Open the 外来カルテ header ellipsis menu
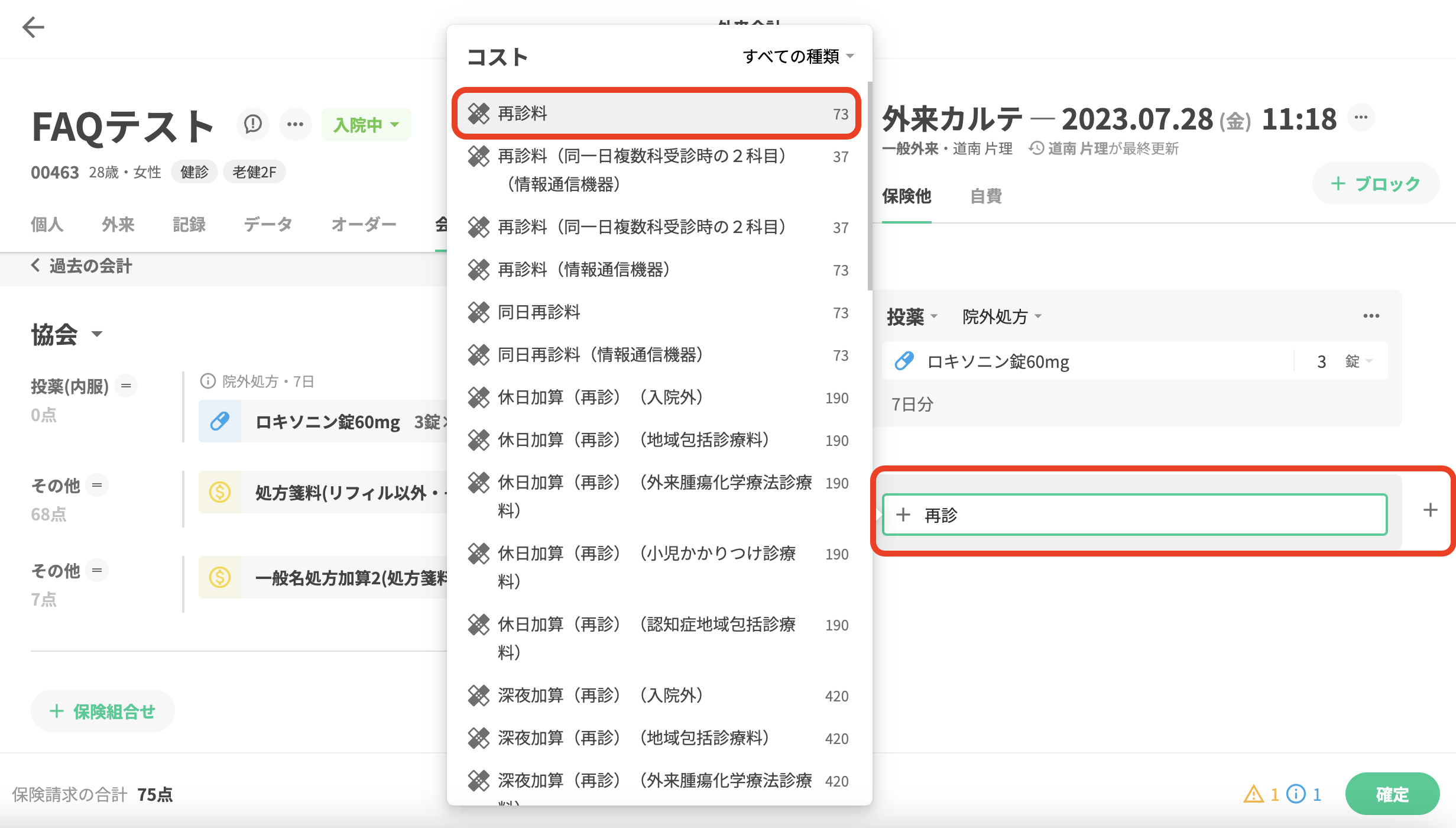Screen dimensions: 1456x828 point(1361,117)
